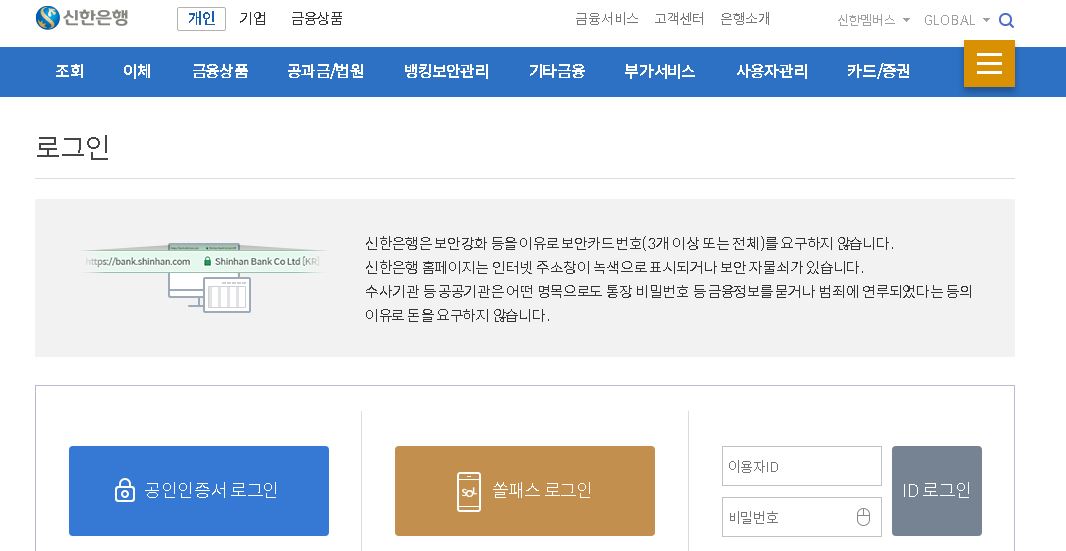Click the 쏠패스 로그인 button
Image resolution: width=1066 pixels, height=551 pixels.
point(525,490)
